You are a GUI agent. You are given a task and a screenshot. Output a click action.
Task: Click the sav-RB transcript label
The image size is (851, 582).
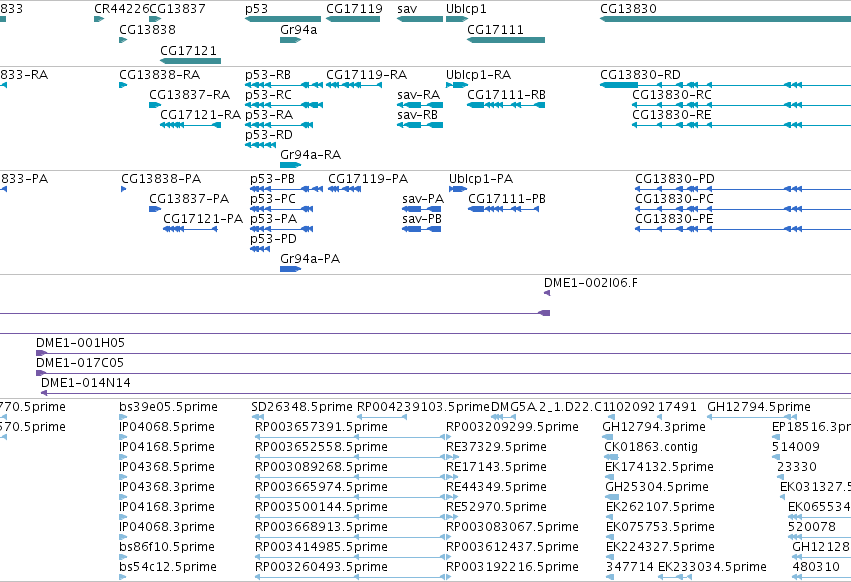(417, 115)
